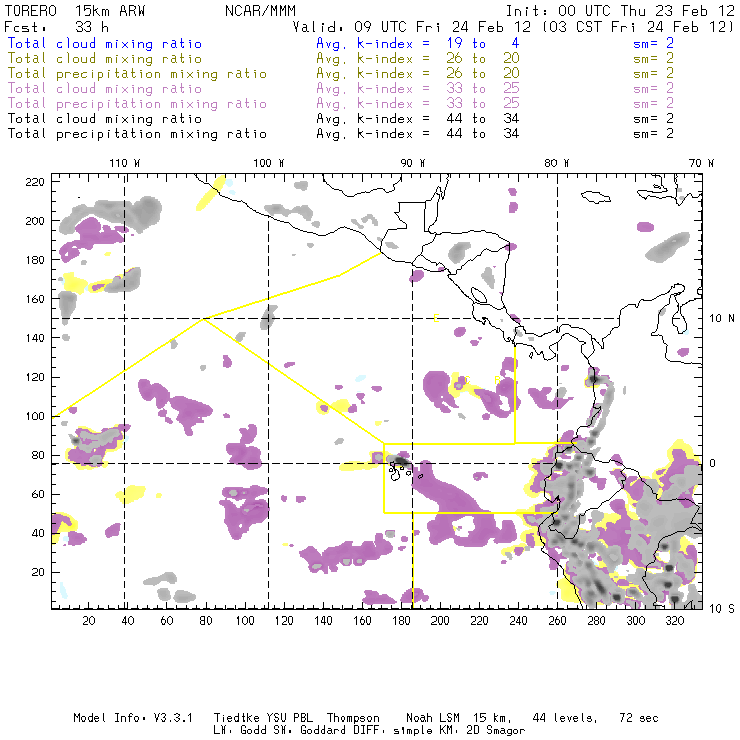This screenshot has width=740, height=740.
Task: Click the '220' tick on vertical axis
Action: [x=35, y=182]
